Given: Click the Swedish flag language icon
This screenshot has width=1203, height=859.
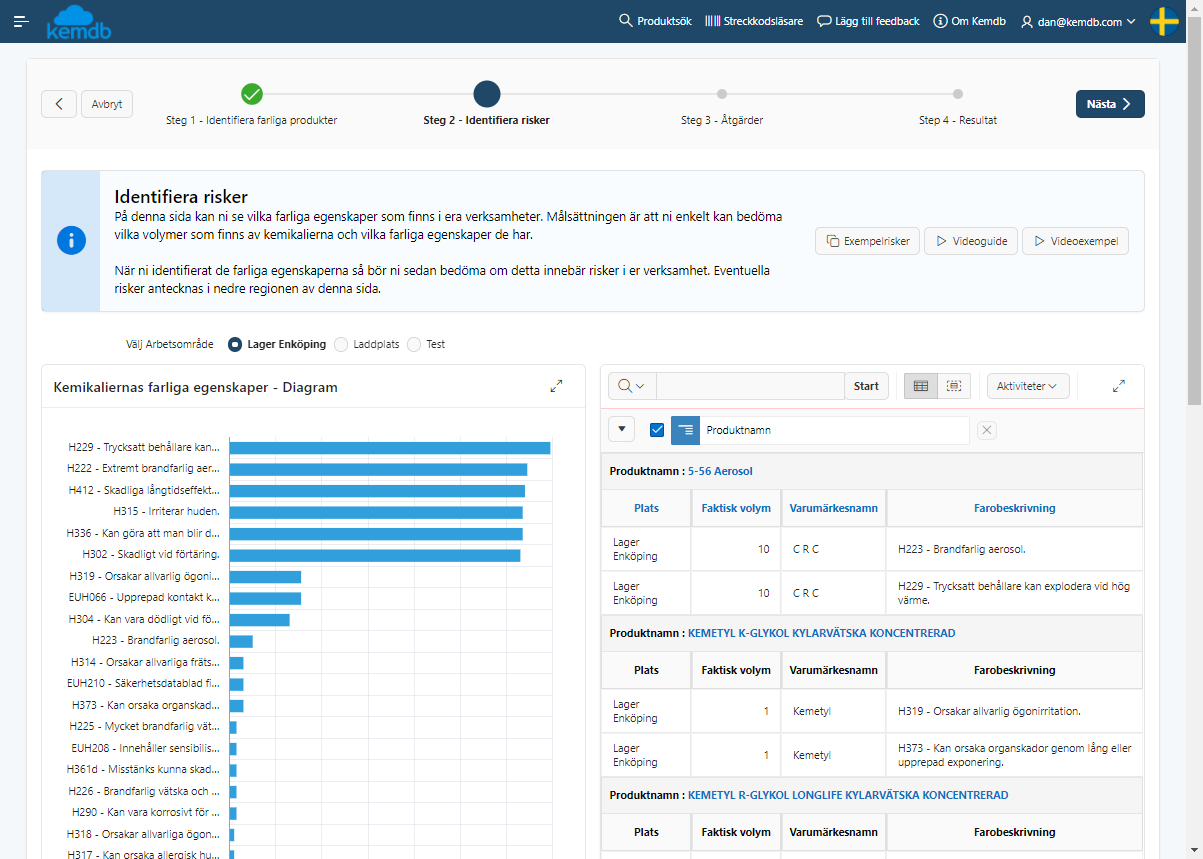Looking at the screenshot, I should [1165, 21].
